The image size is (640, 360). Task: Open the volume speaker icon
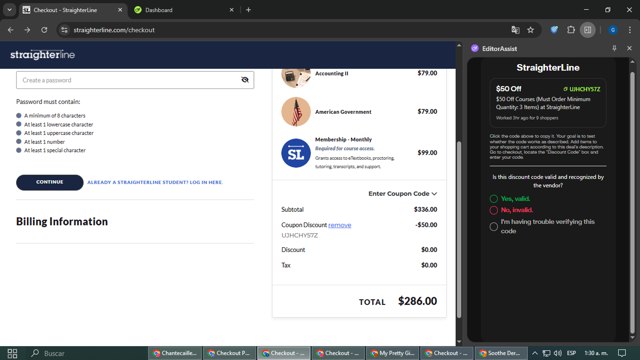tap(558, 353)
